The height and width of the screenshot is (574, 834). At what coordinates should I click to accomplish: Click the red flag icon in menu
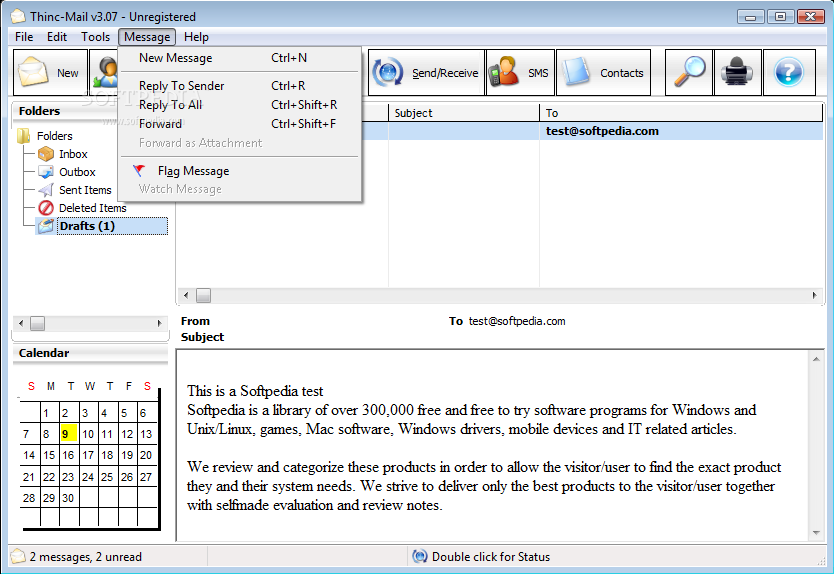139,171
